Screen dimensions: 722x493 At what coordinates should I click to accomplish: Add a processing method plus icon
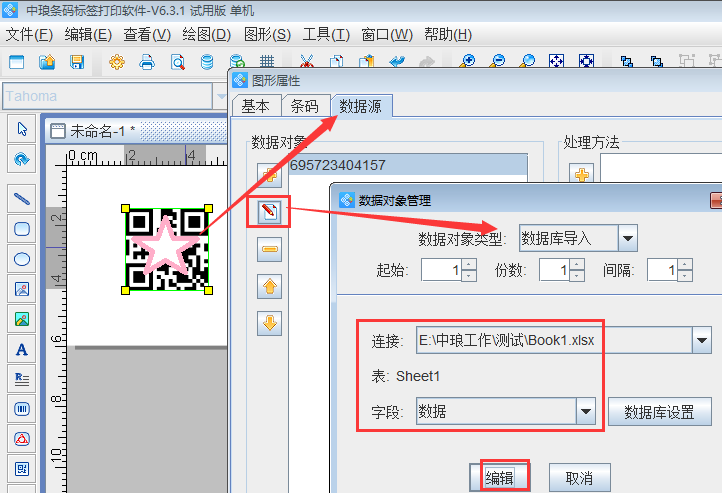(582, 174)
